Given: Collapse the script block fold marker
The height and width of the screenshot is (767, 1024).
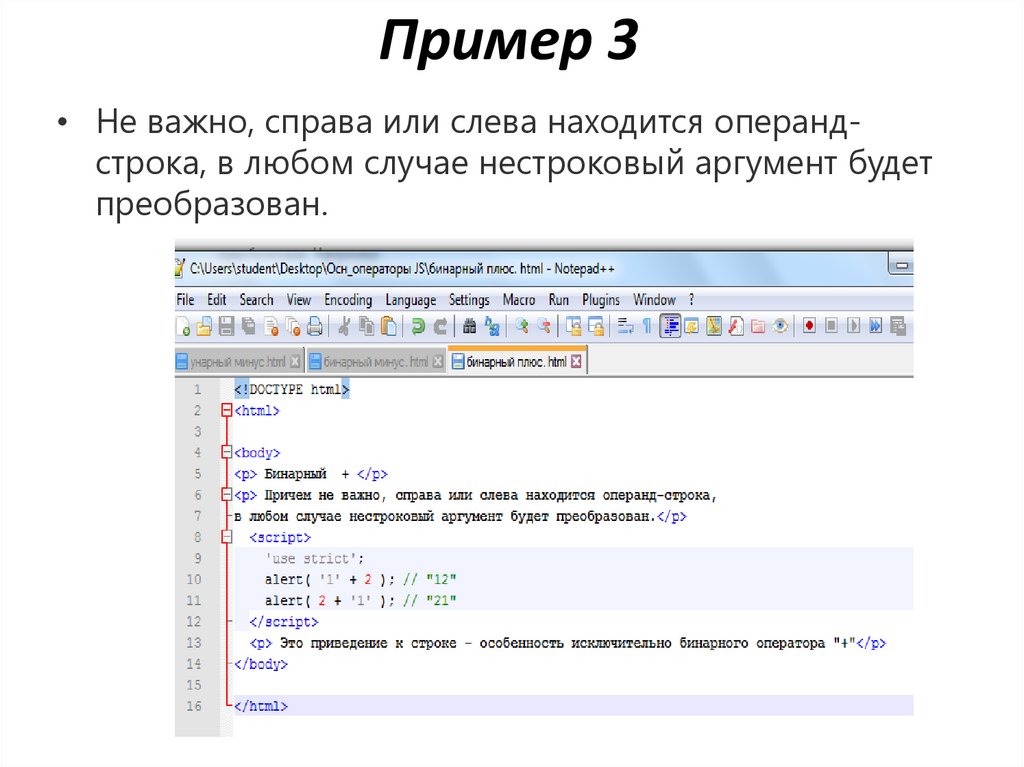Looking at the screenshot, I should coord(227,537).
